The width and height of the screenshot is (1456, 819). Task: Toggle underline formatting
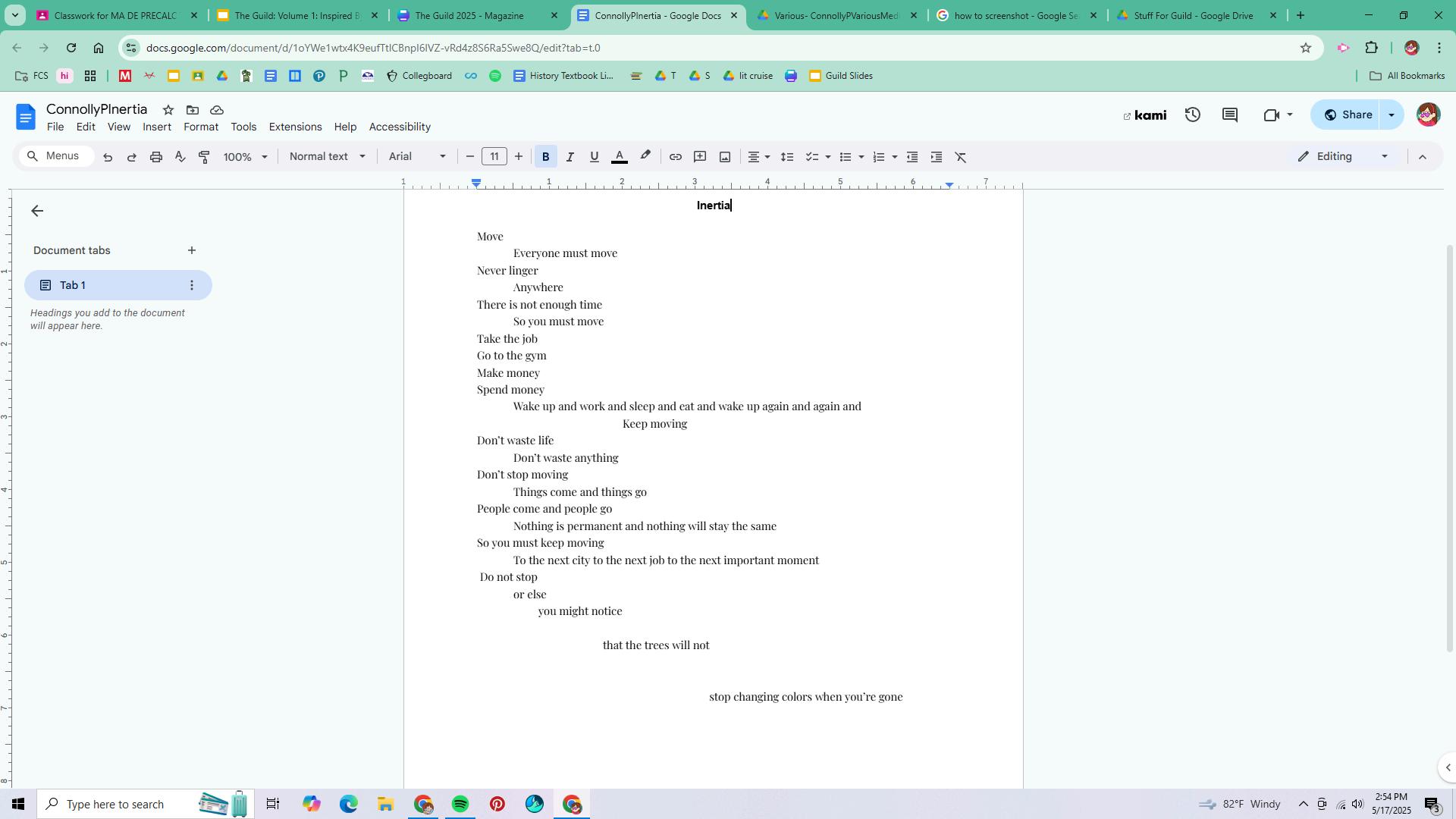[594, 157]
